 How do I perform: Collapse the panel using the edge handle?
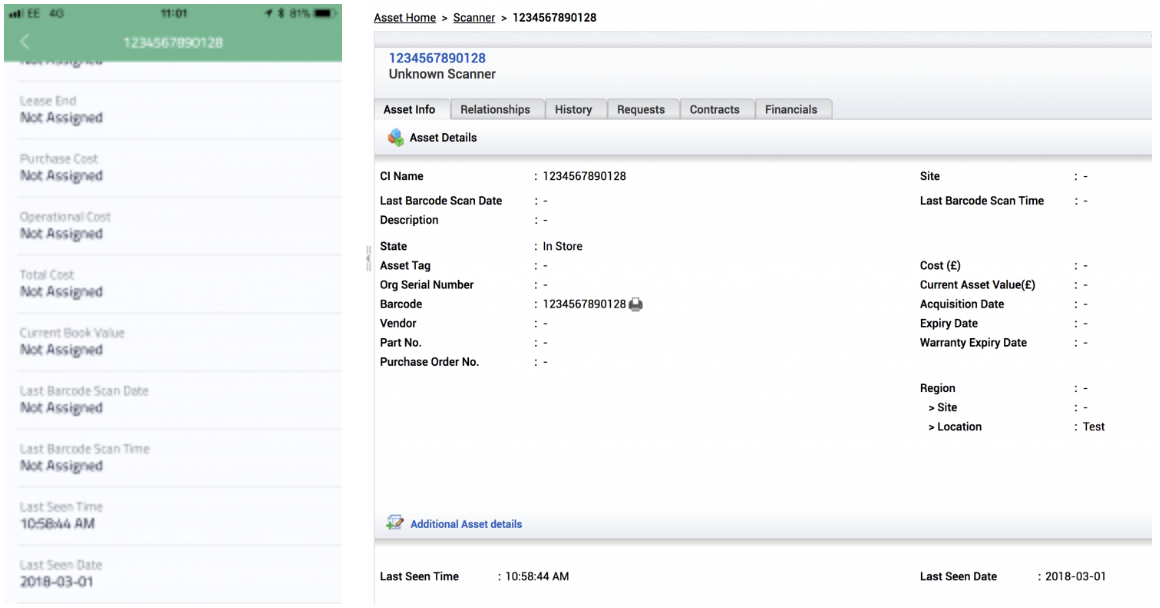368,257
